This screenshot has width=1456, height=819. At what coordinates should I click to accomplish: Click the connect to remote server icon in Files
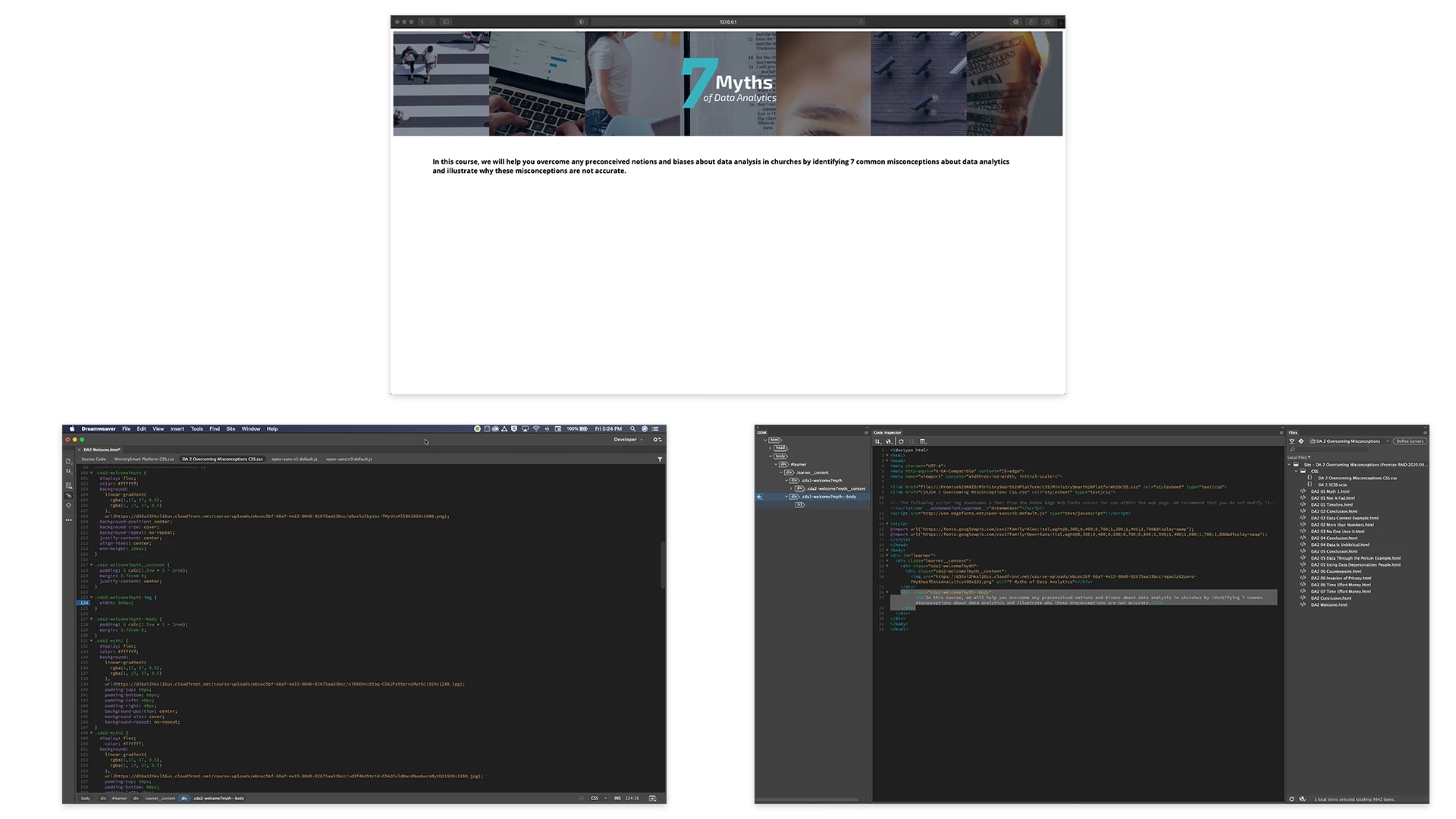pyautogui.click(x=1292, y=441)
